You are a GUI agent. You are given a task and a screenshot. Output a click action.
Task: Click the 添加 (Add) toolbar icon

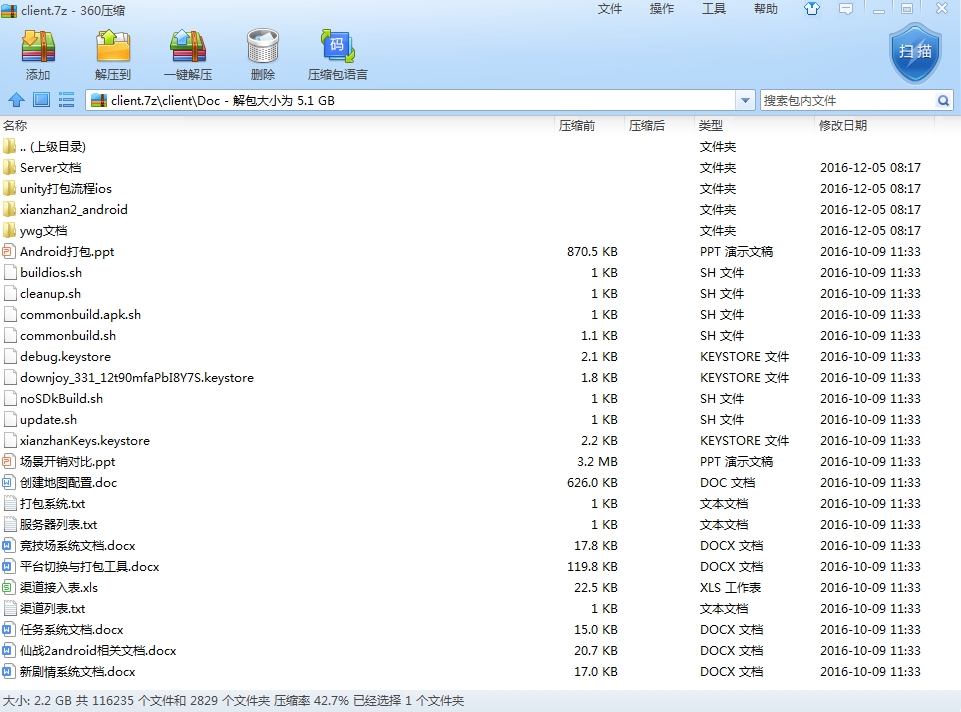coord(38,54)
